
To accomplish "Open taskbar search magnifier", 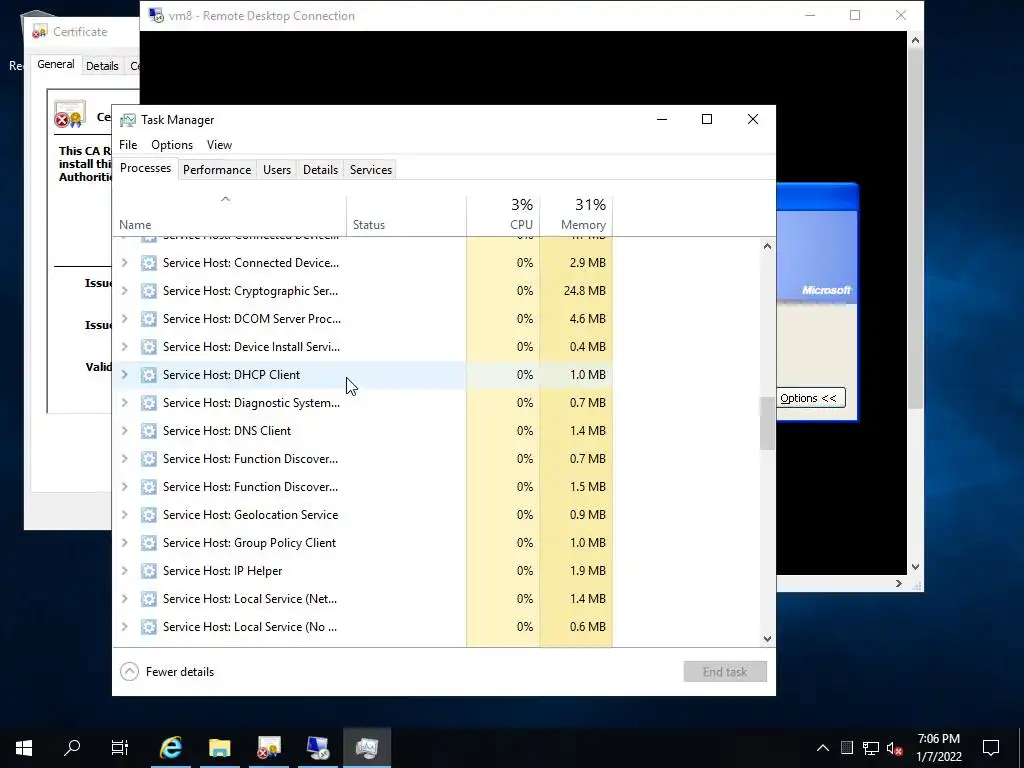I will (x=72, y=748).
